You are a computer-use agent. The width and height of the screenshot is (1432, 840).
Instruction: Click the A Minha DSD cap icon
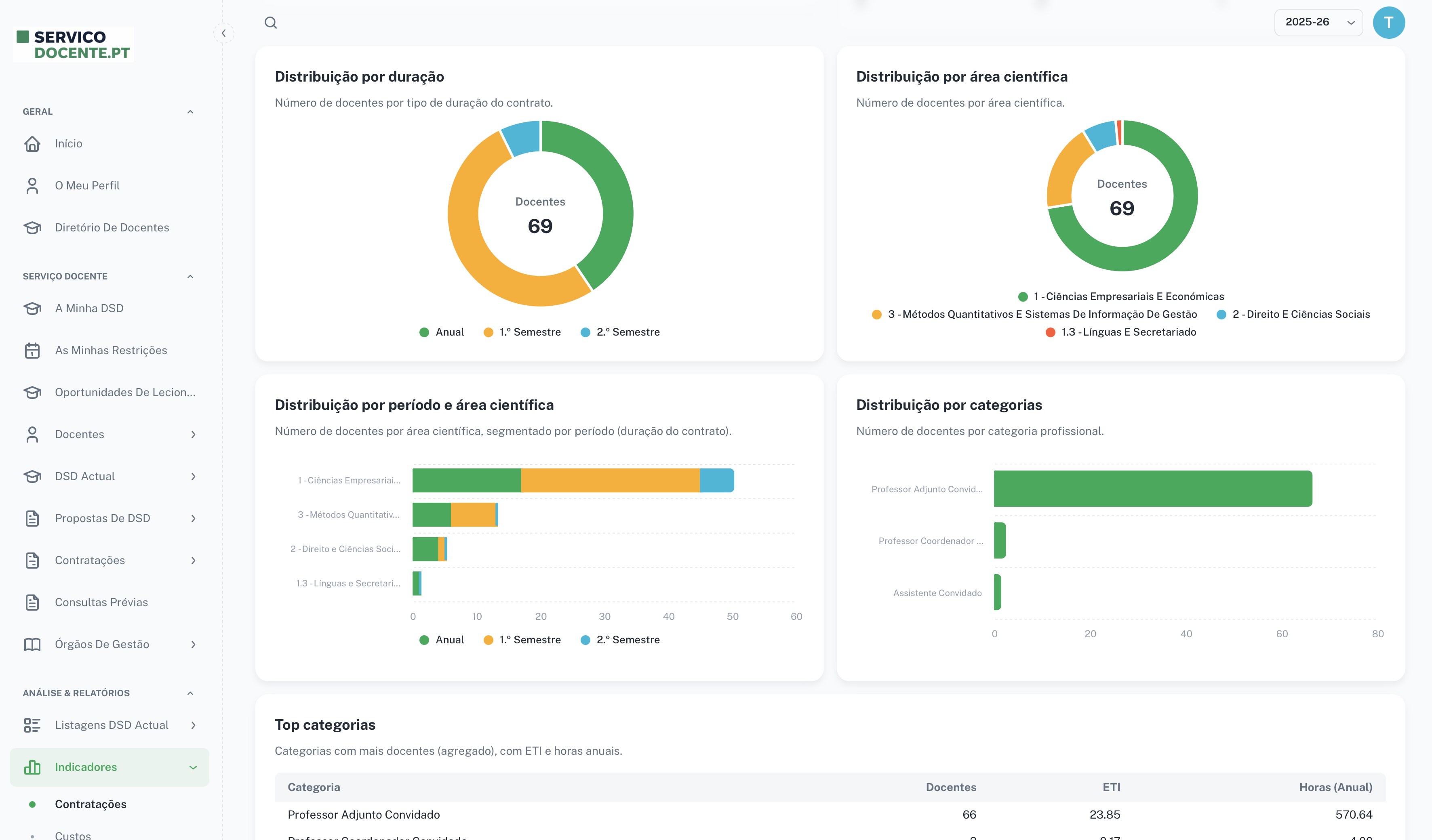click(32, 309)
